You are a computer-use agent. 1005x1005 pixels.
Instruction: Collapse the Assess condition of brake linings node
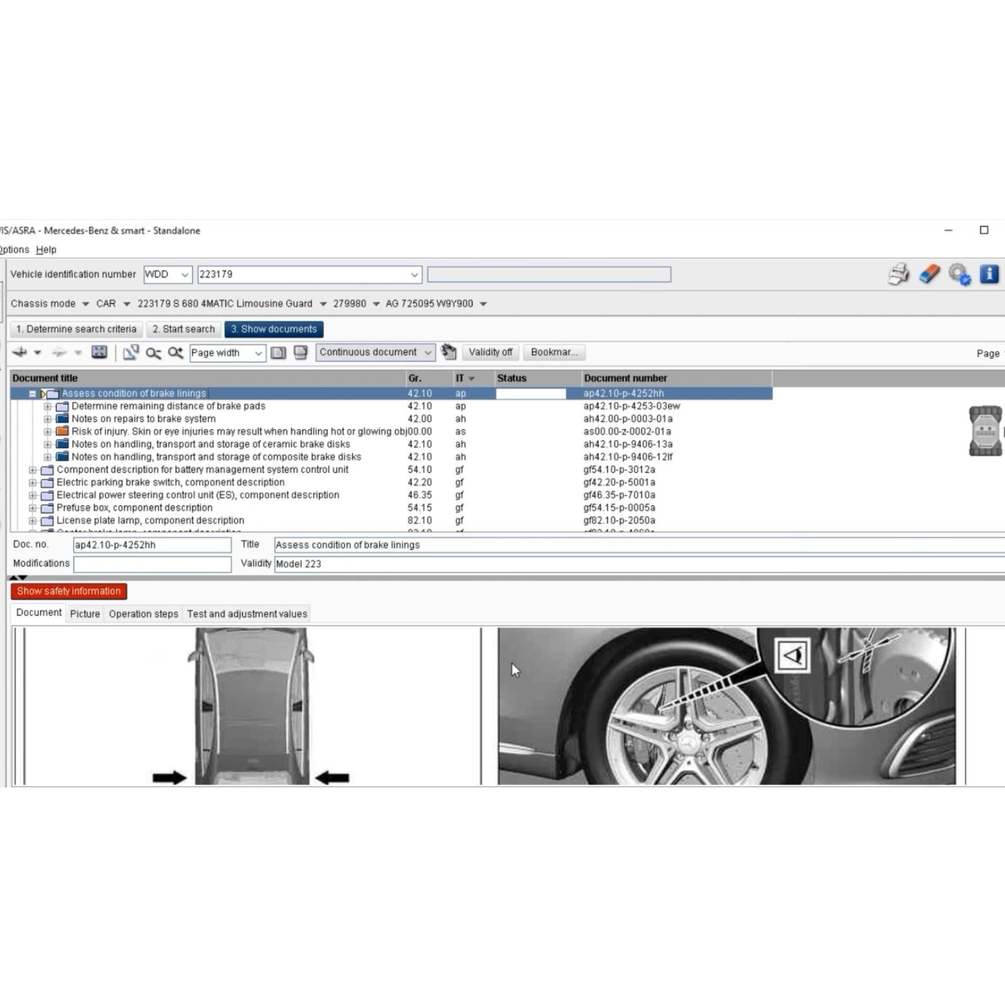[33, 394]
